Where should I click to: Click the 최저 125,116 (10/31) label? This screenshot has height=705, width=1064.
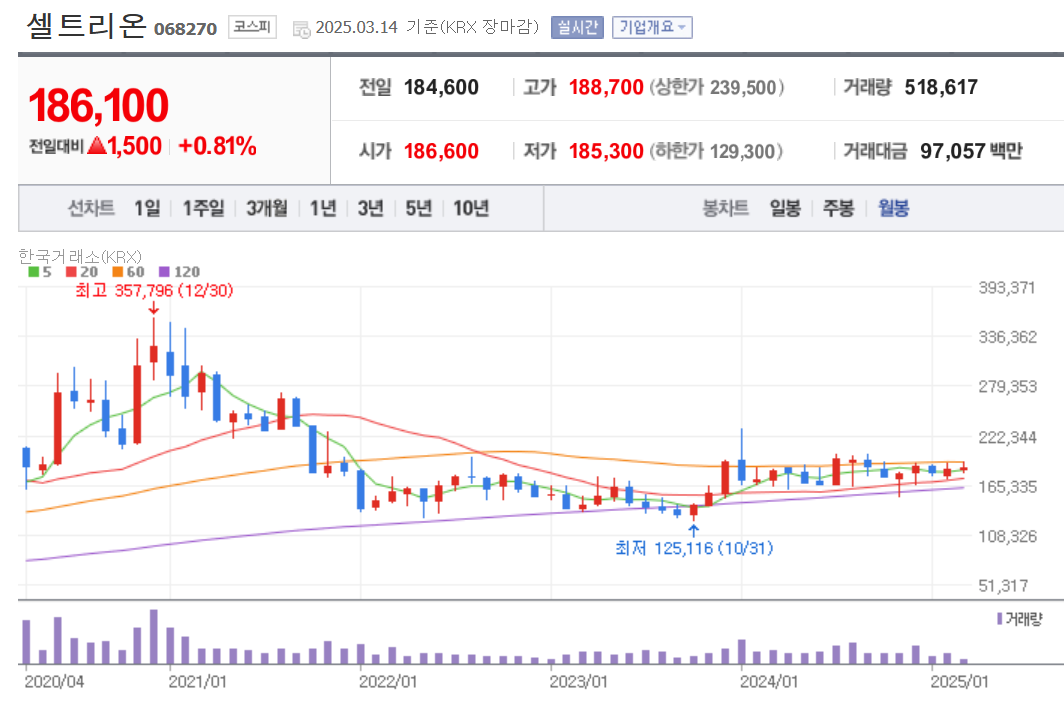click(x=694, y=548)
